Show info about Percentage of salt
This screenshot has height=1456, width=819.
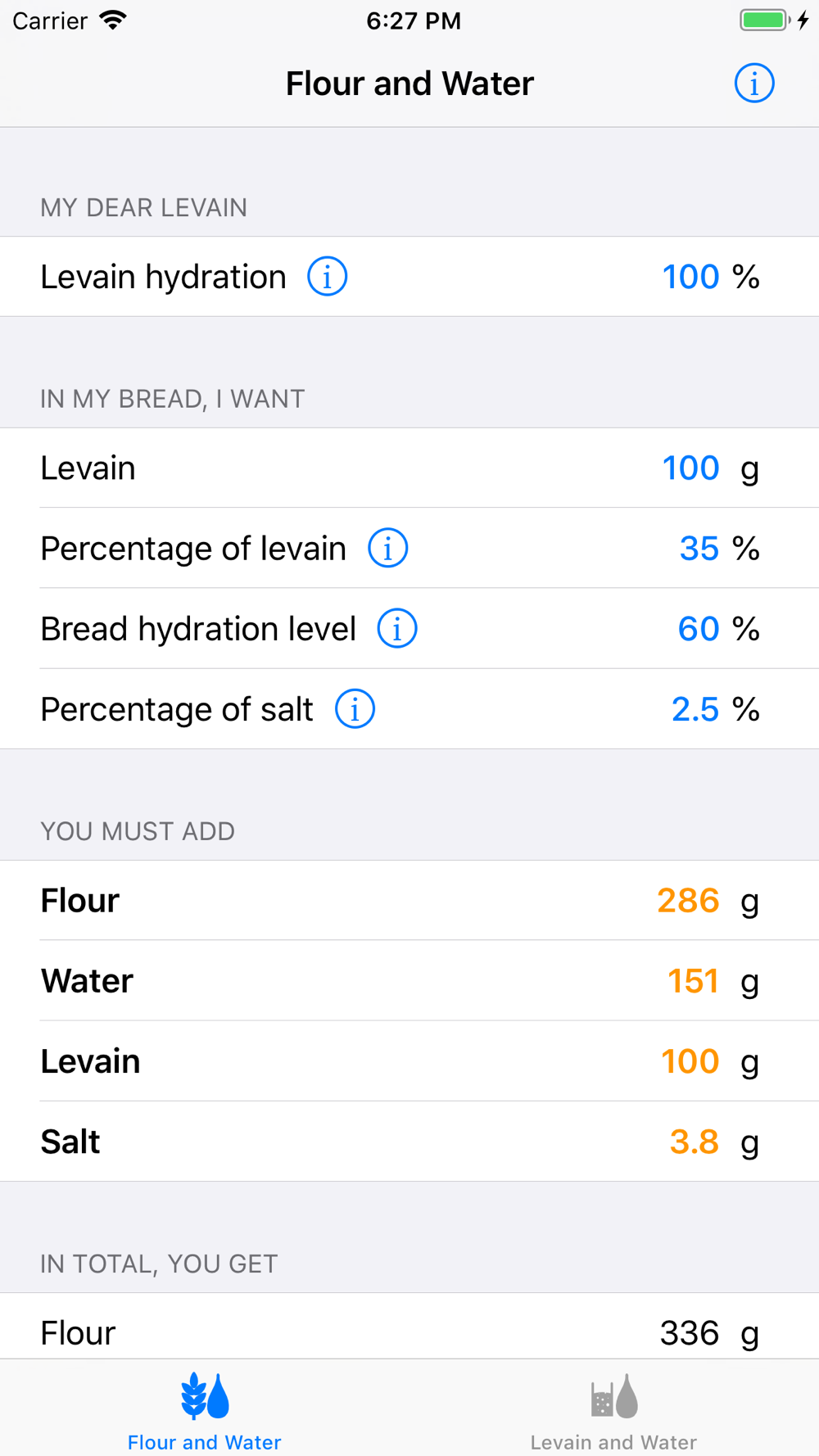[x=355, y=709]
